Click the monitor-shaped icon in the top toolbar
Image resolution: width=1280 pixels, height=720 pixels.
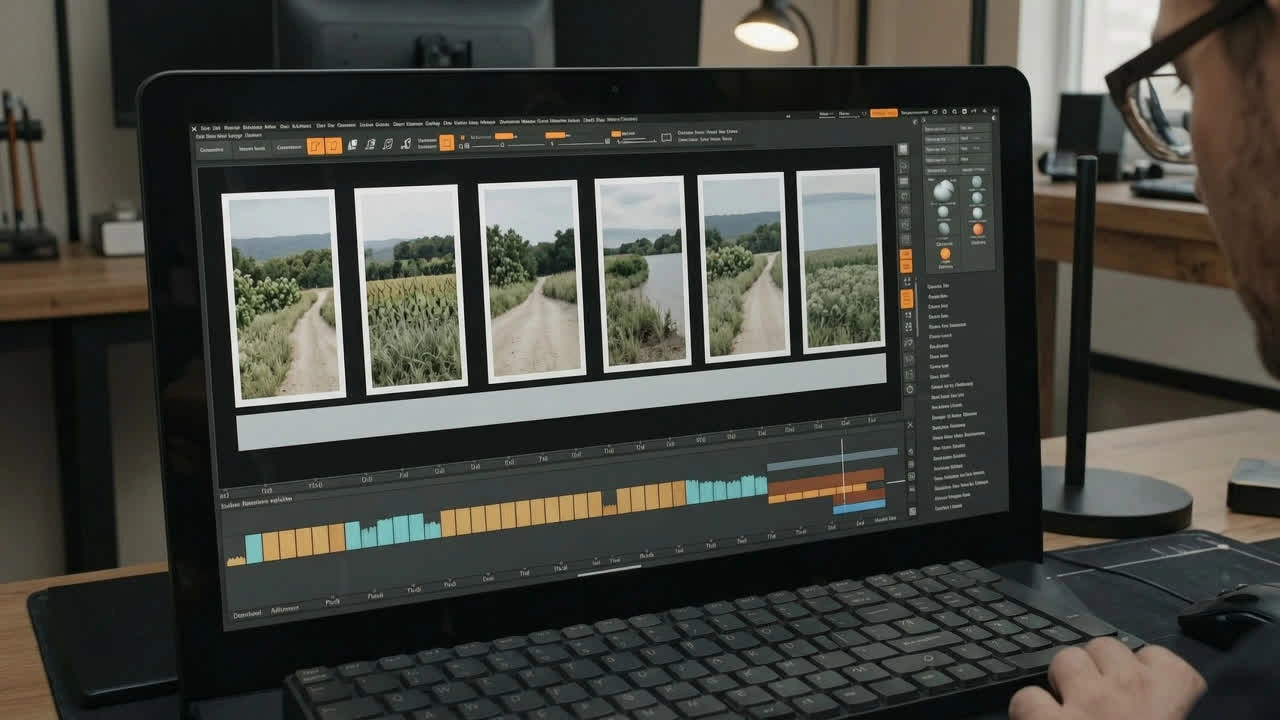point(667,138)
